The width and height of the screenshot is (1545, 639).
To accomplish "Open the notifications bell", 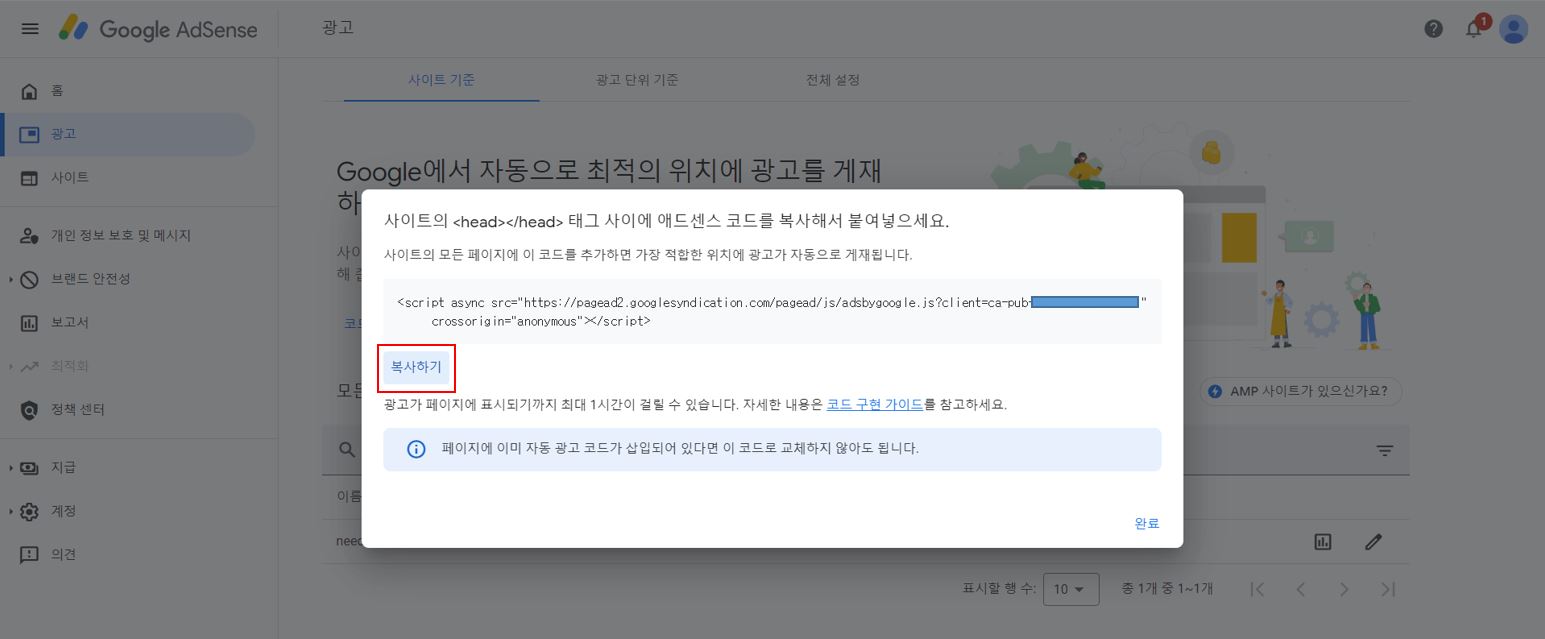I will [1474, 29].
